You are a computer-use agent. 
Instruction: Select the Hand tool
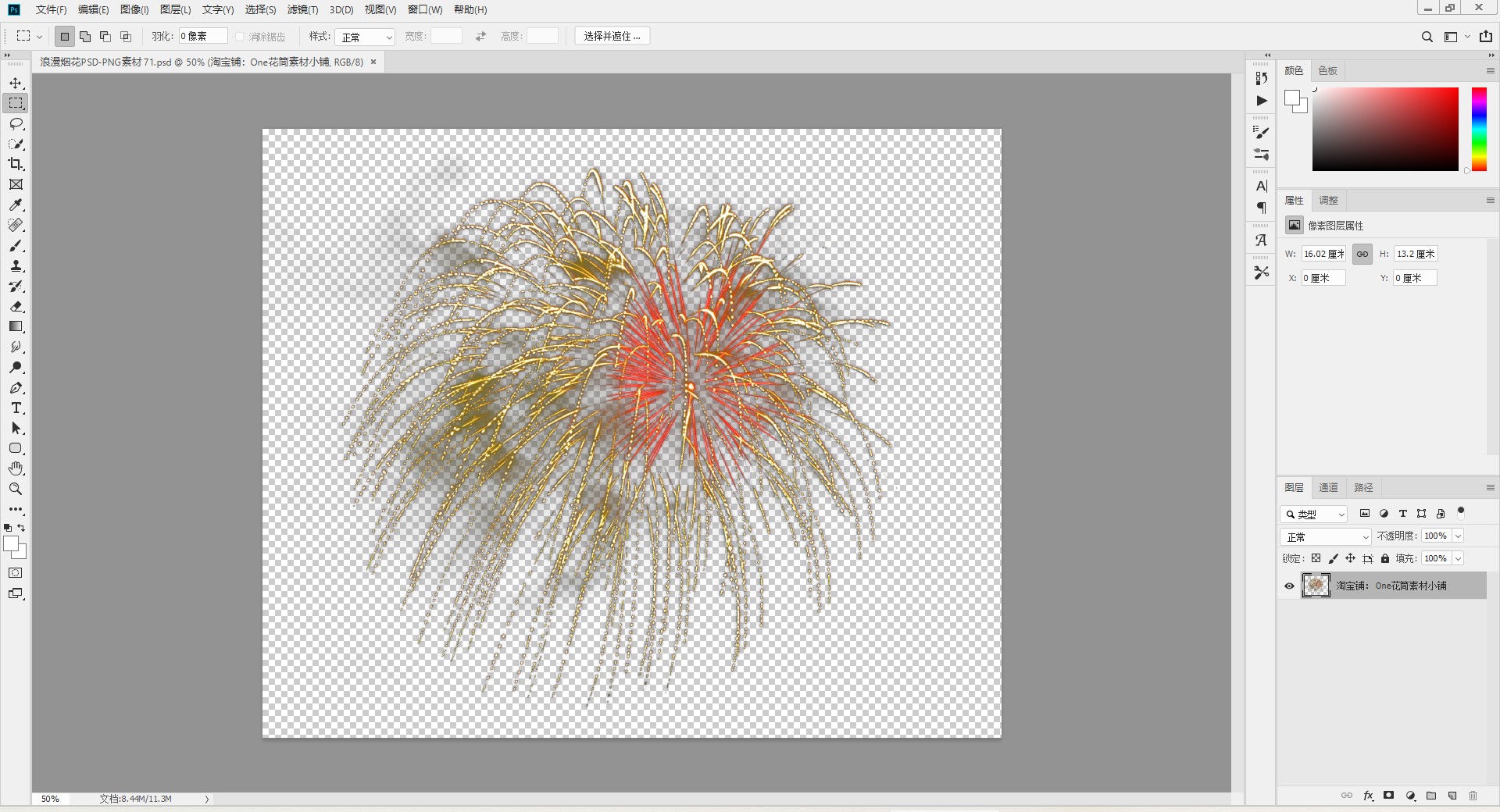[x=16, y=468]
